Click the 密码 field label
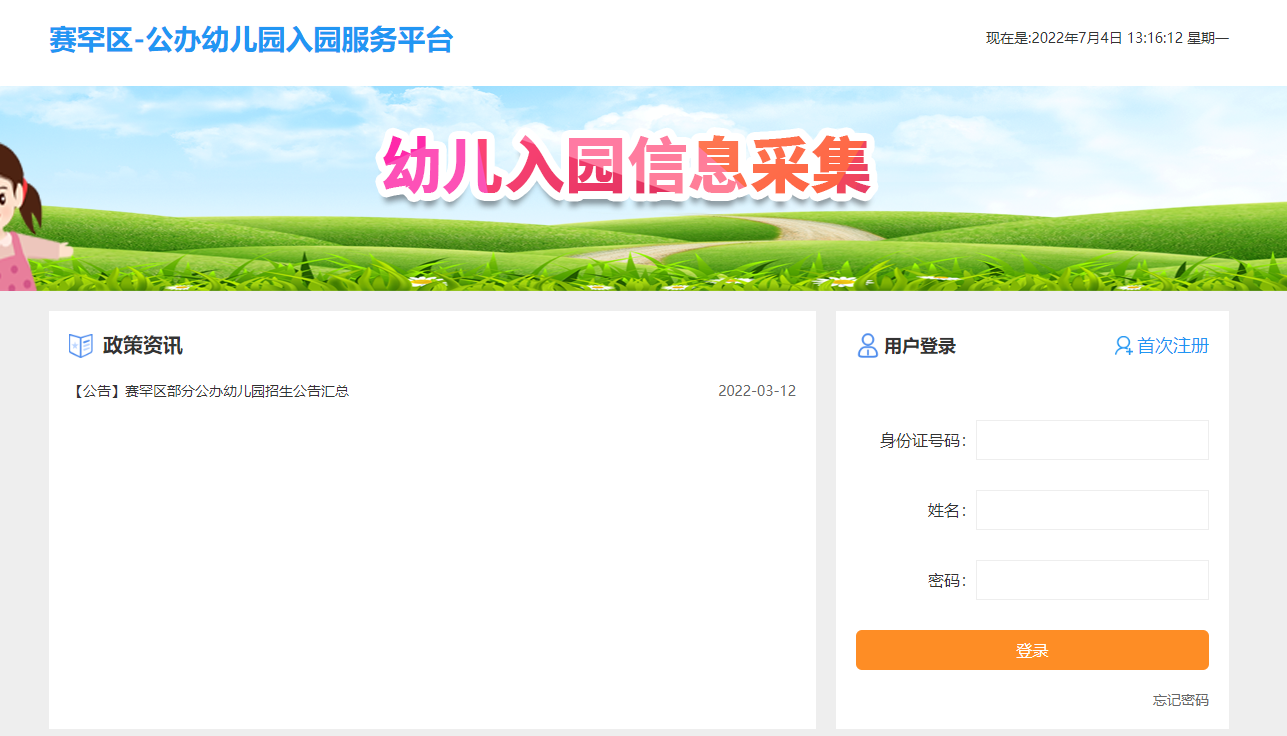 coord(947,581)
